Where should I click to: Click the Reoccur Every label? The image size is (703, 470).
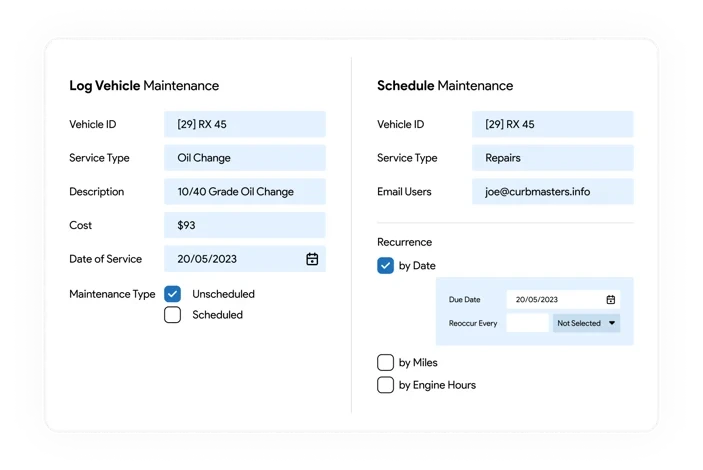pyautogui.click(x=473, y=323)
